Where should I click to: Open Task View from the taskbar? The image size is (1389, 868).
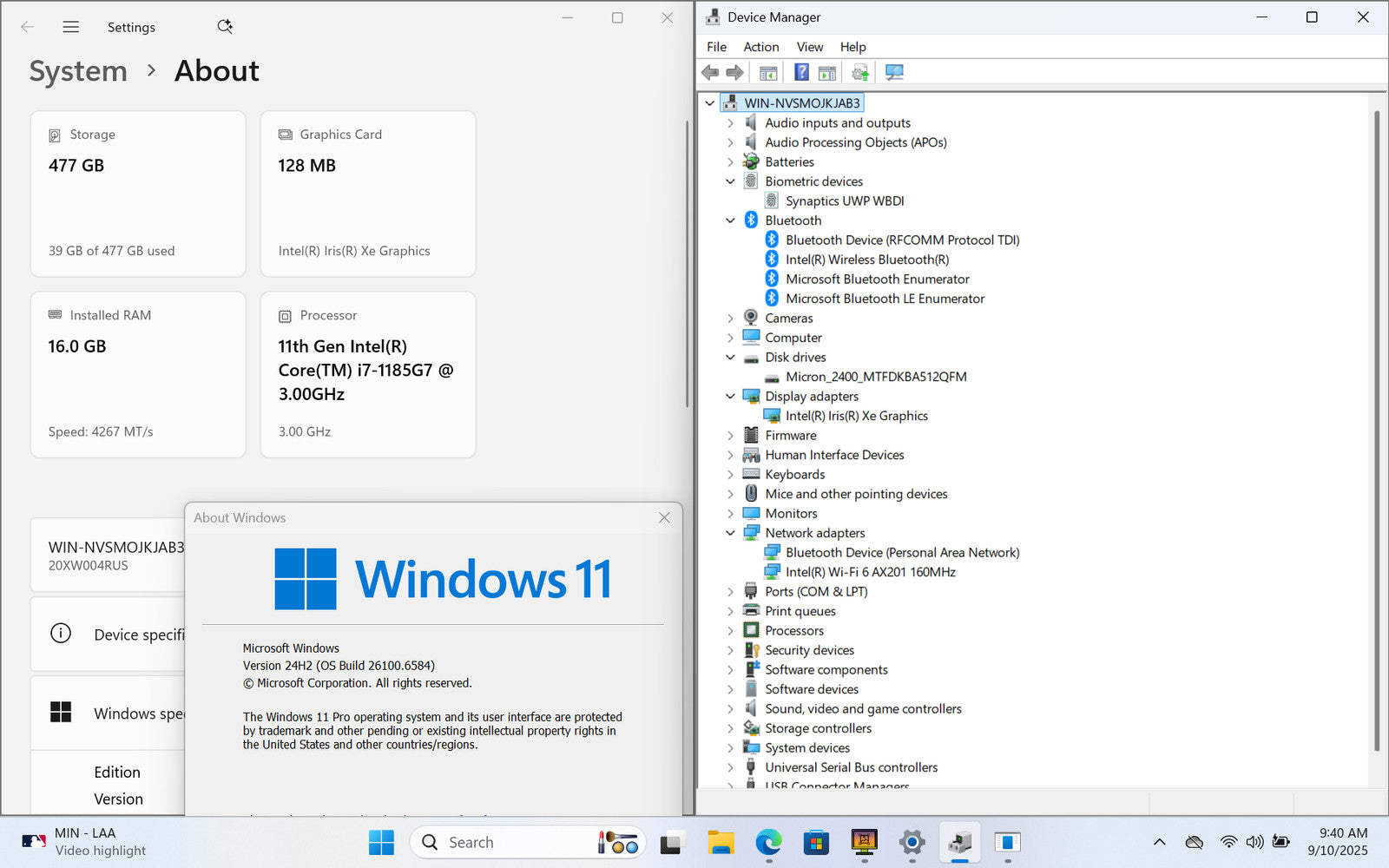673,842
